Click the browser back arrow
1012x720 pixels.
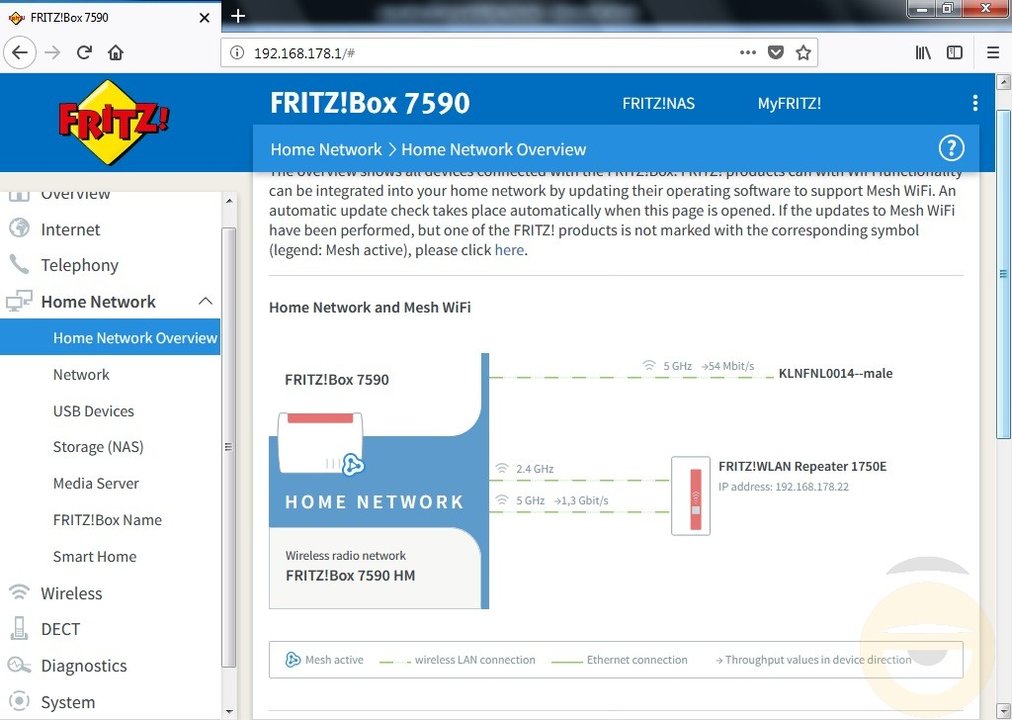tap(20, 52)
